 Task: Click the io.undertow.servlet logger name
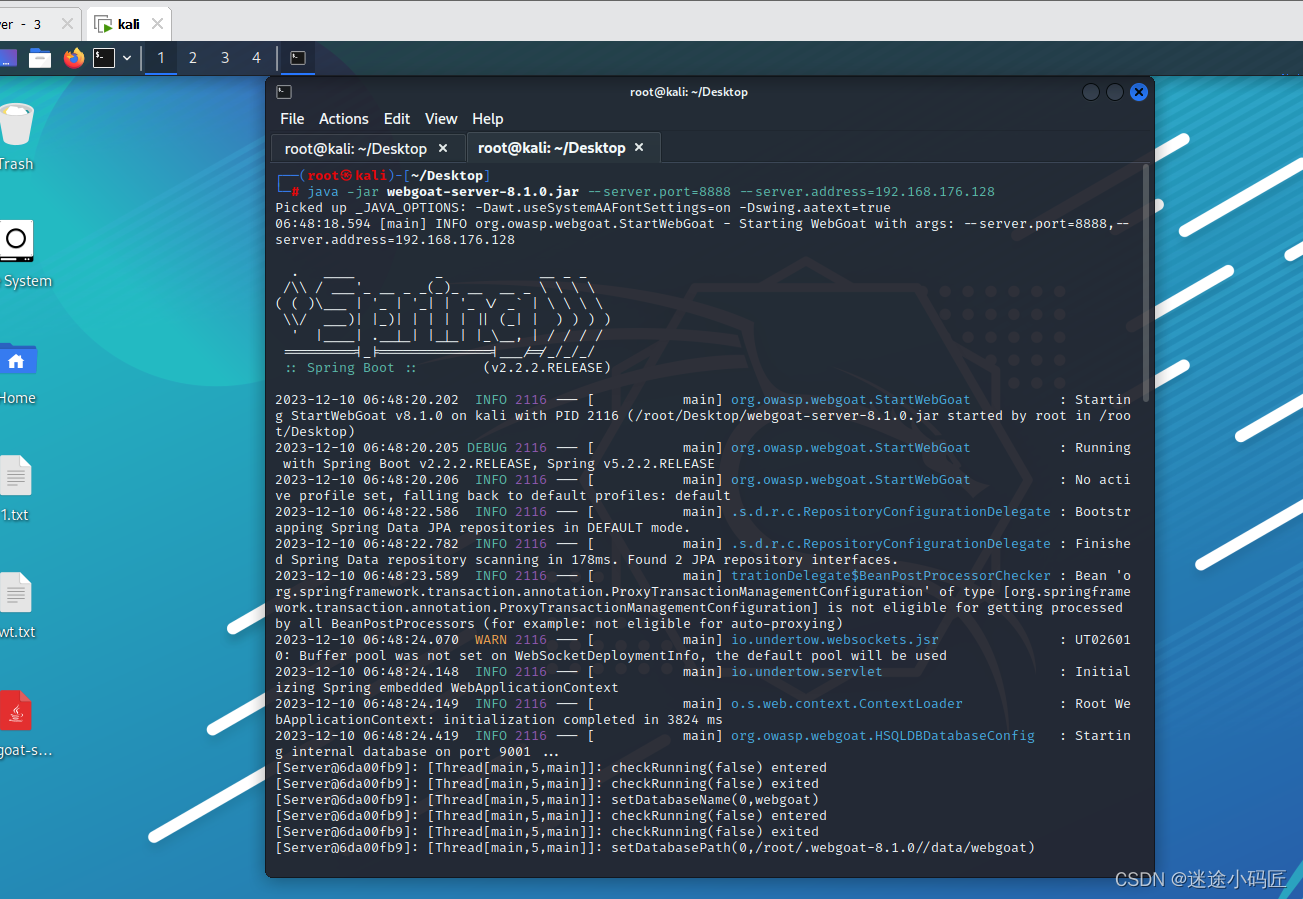(807, 672)
